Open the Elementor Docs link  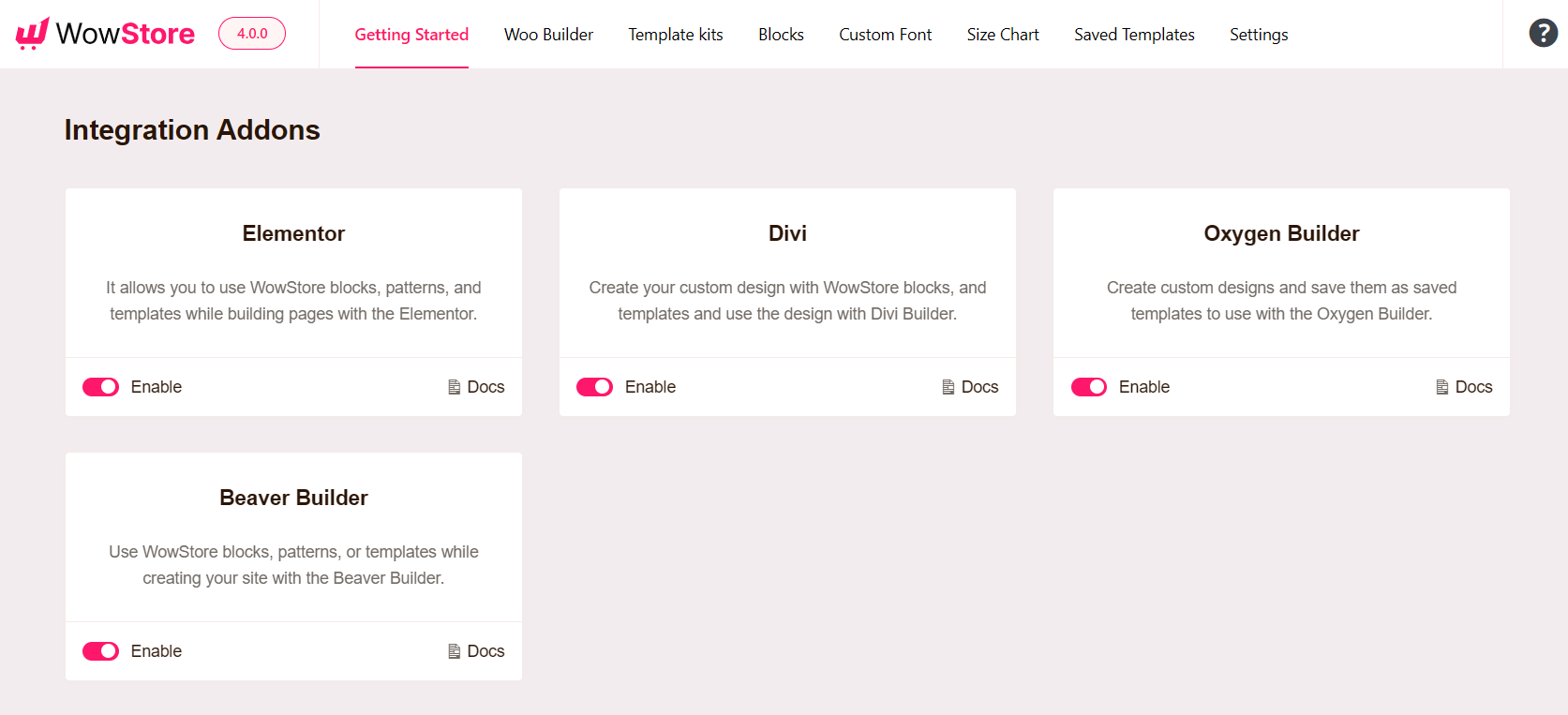point(476,387)
